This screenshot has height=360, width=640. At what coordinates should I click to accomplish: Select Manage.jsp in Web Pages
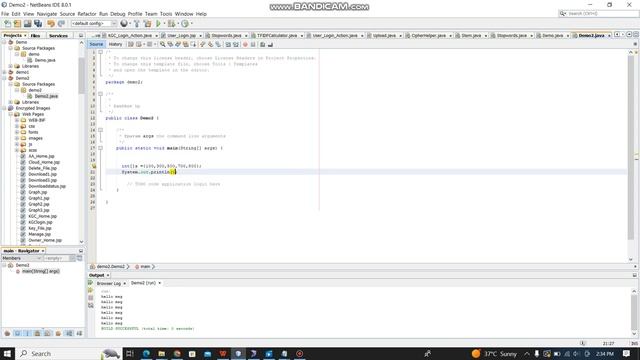click(39, 234)
